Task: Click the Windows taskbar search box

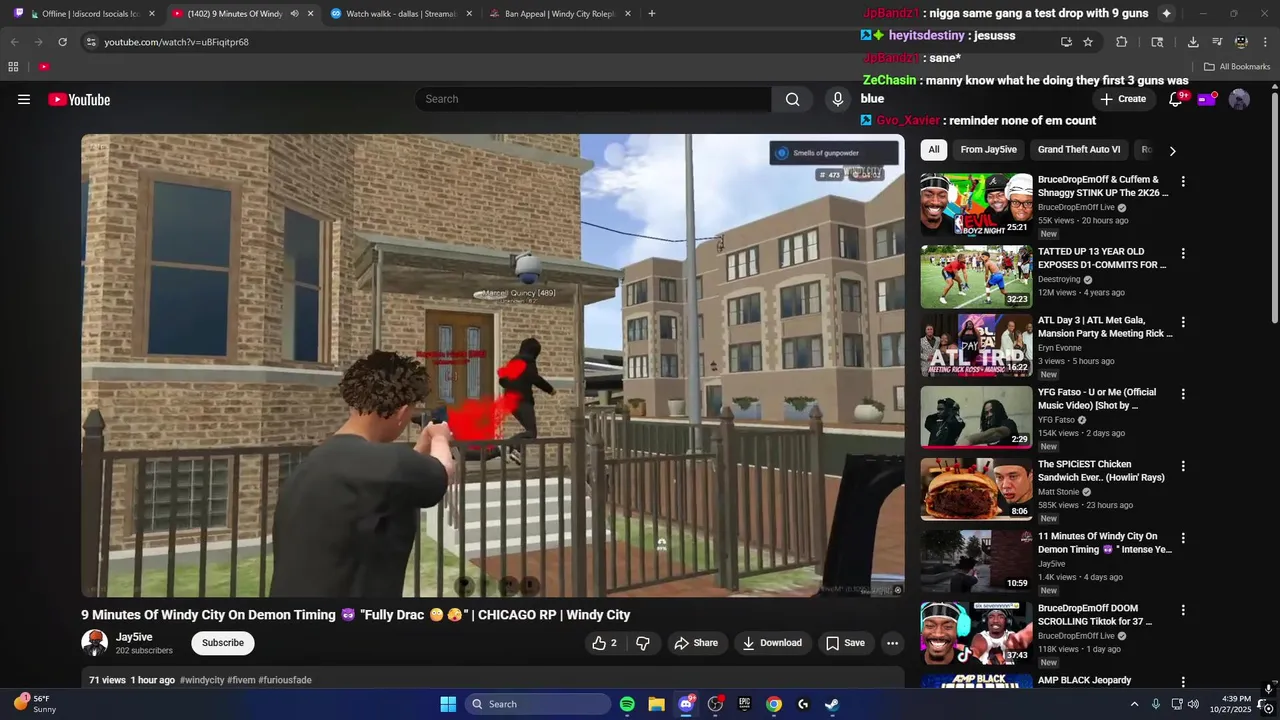Action: point(539,704)
